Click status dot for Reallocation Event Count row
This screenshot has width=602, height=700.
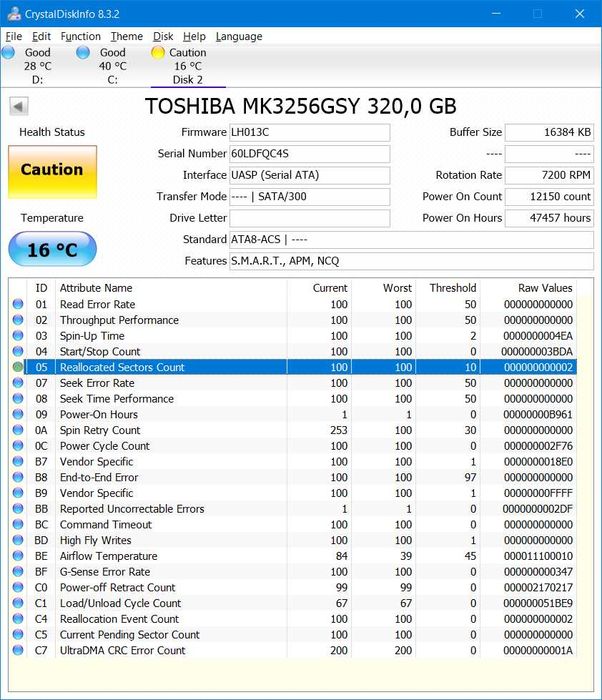click(x=18, y=619)
